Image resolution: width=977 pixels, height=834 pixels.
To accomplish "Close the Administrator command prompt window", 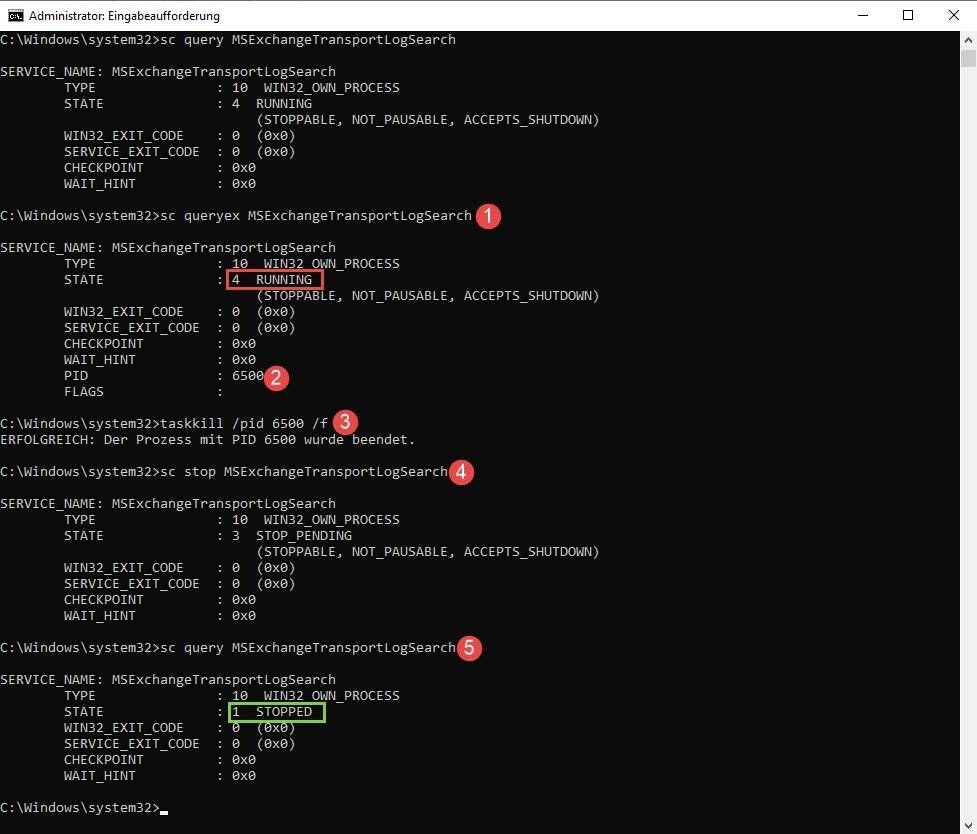I will coord(954,15).
